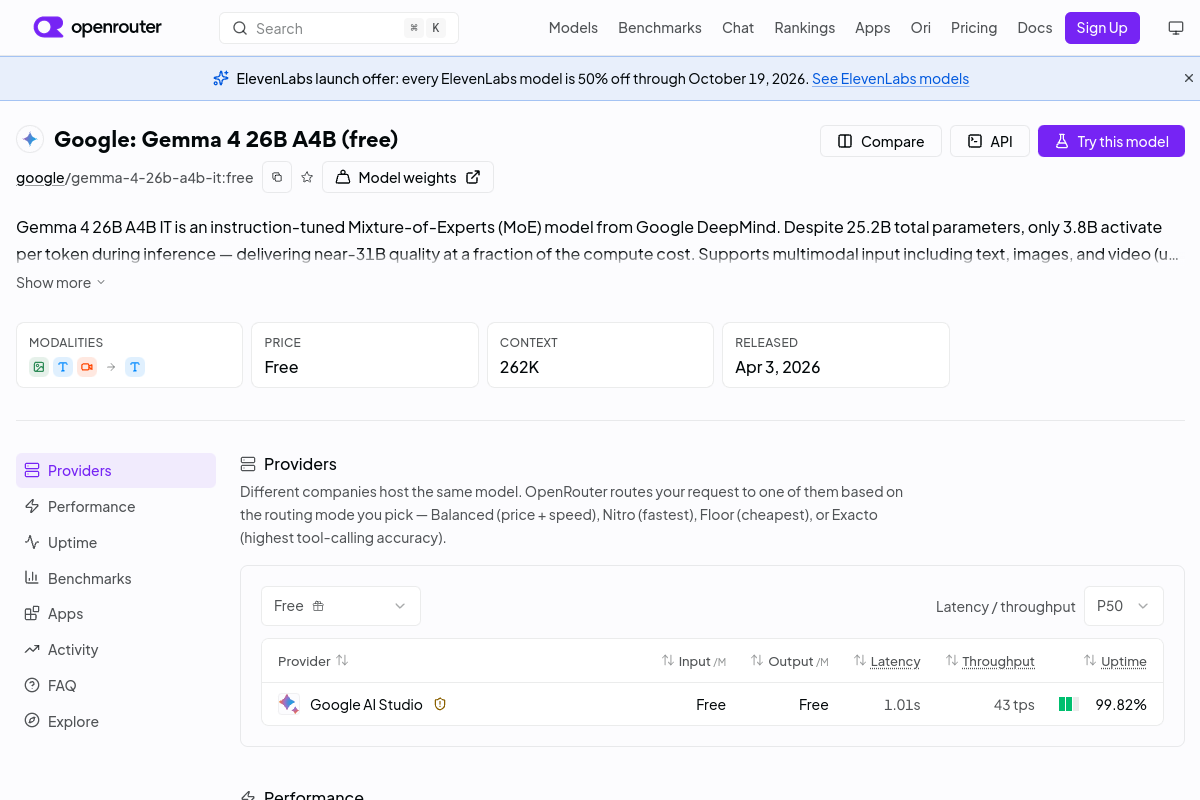Open Google AI Studio provider row name
1200x800 pixels.
pos(366,705)
